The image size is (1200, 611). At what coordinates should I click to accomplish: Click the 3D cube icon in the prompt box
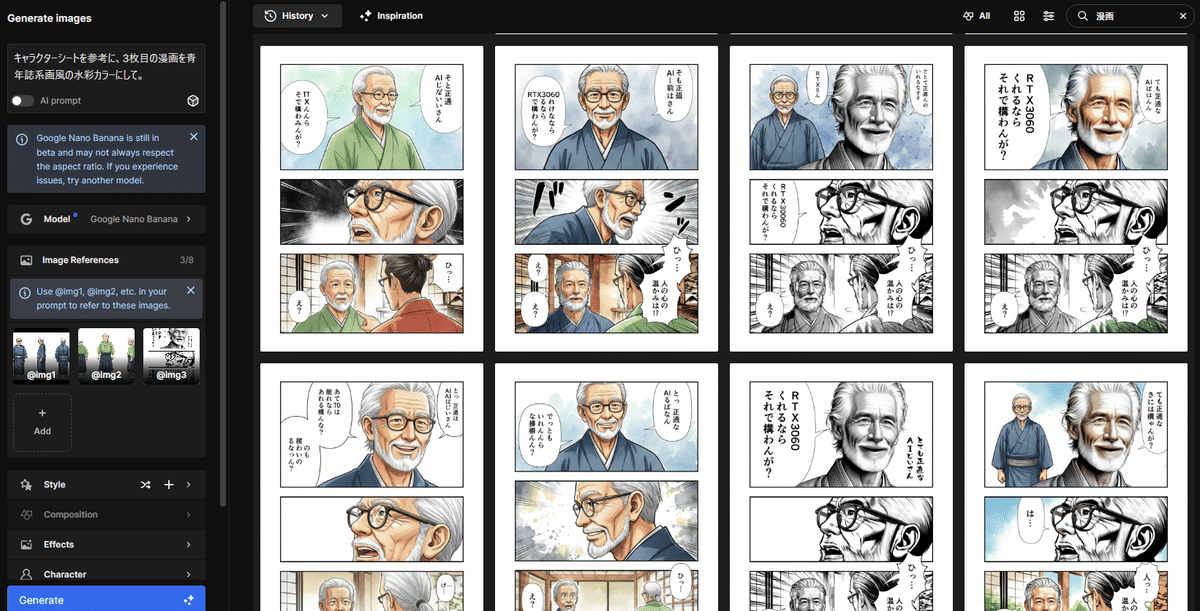pyautogui.click(x=192, y=100)
